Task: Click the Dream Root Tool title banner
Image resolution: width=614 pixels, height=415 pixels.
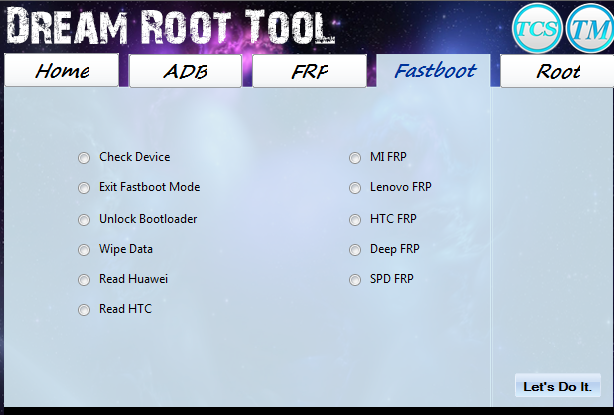Action: 171,26
